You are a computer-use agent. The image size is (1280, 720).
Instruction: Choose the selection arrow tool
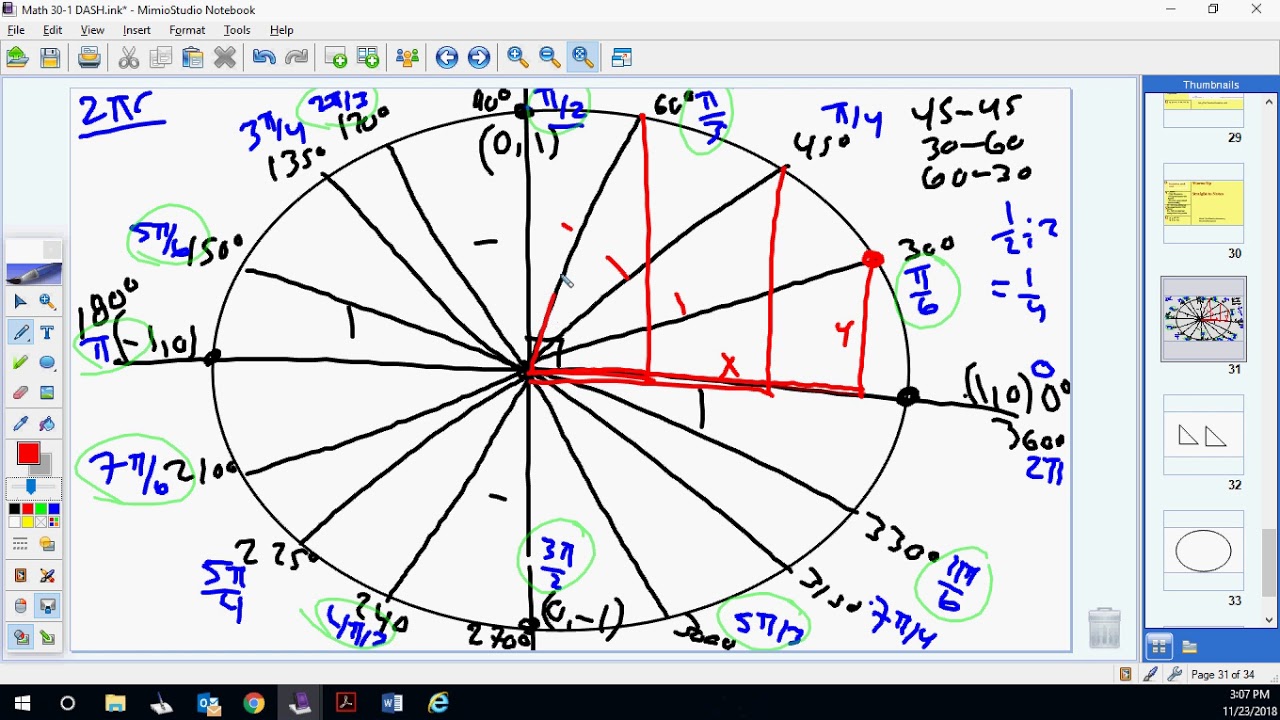click(x=21, y=302)
